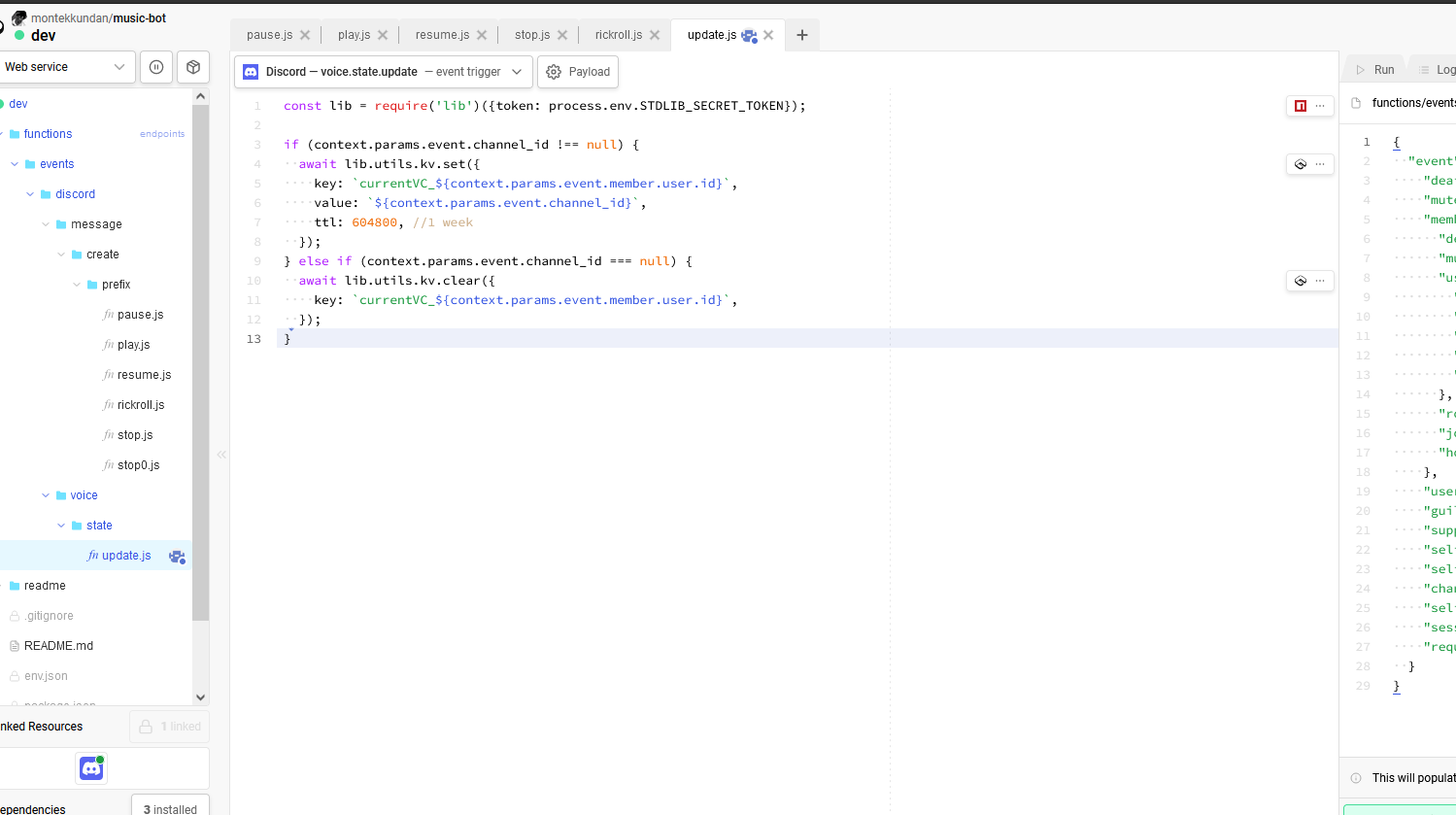The width and height of the screenshot is (1456, 815).
Task: Open play.js in the file tree
Action: 133,345
